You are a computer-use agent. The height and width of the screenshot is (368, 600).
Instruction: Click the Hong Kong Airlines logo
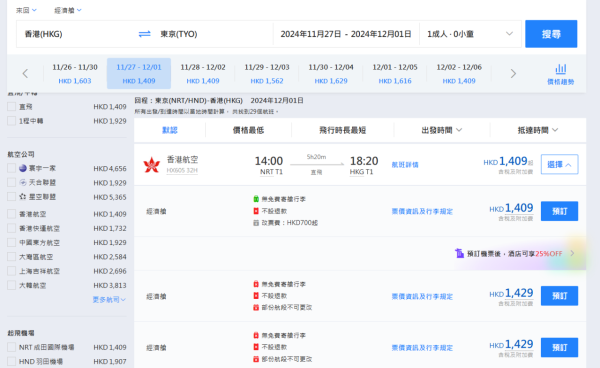[x=152, y=165]
